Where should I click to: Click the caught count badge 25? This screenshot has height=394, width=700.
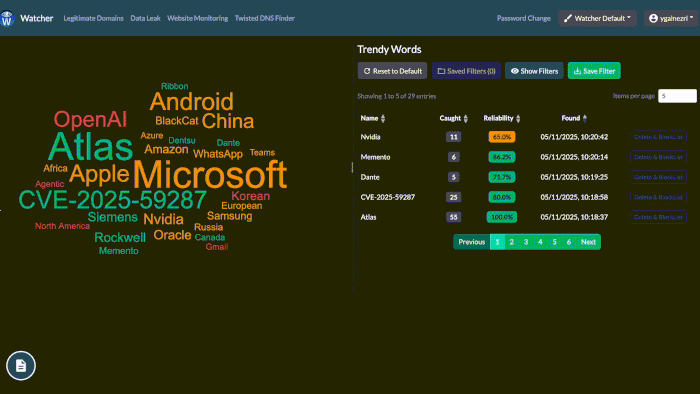pos(454,197)
